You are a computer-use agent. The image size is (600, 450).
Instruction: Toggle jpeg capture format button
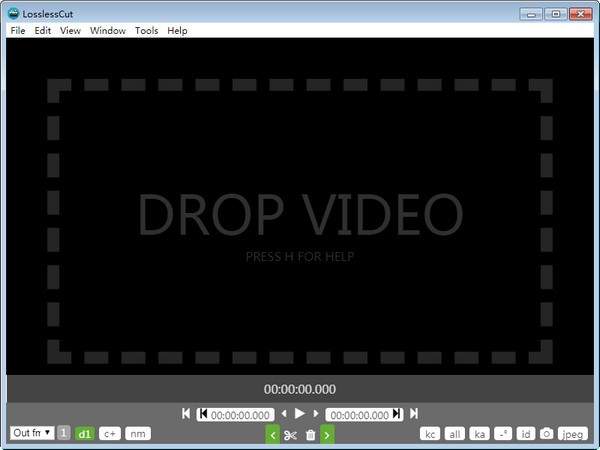pos(572,434)
